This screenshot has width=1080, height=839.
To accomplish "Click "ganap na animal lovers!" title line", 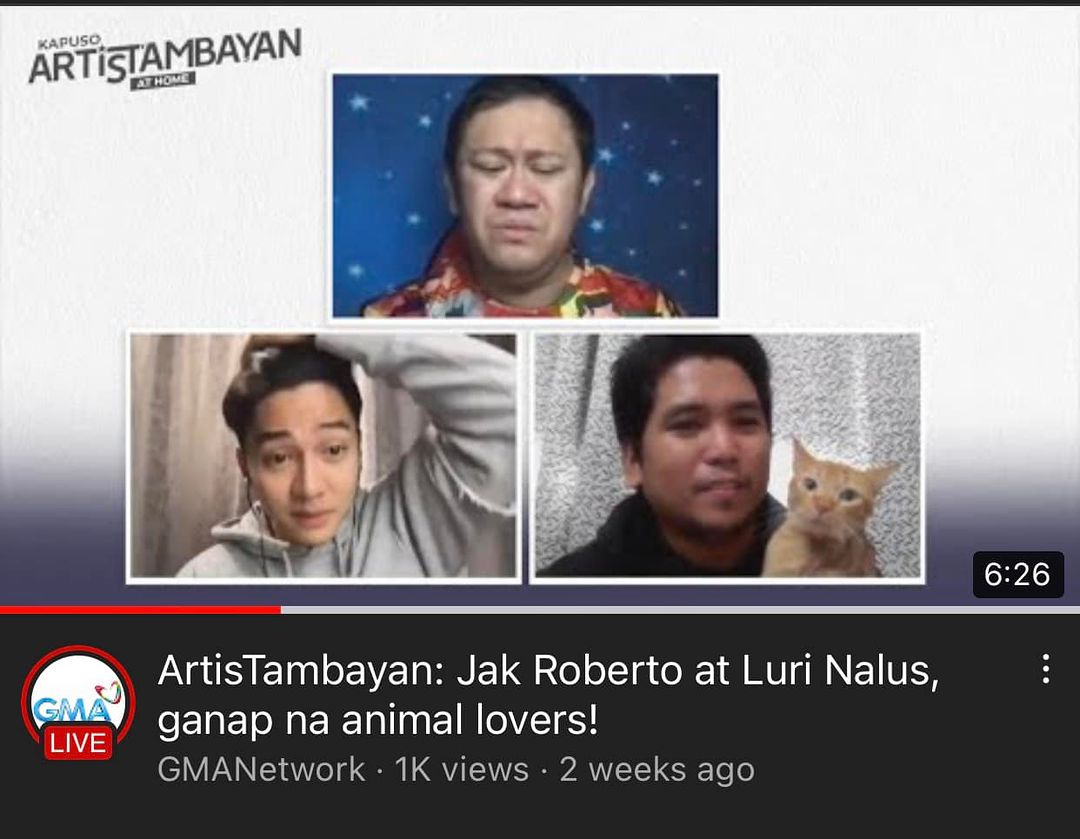I will [x=377, y=721].
